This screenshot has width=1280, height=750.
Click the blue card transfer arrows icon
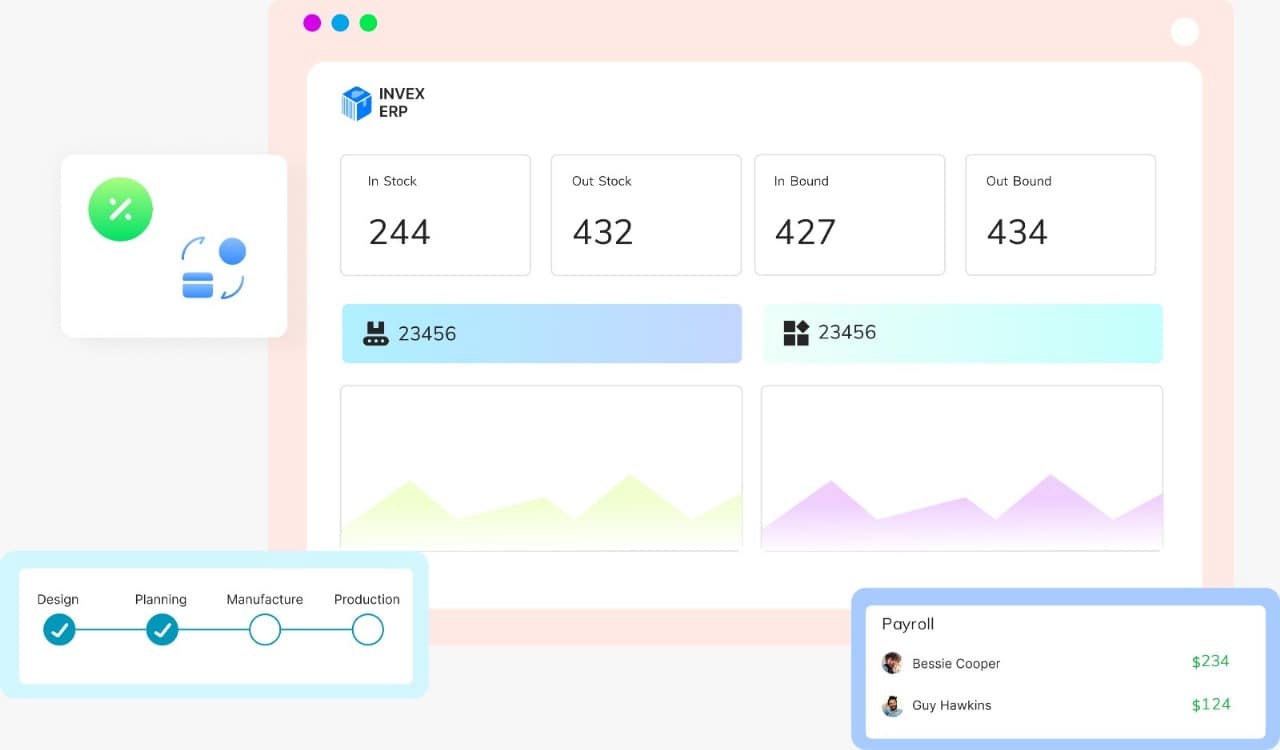coord(213,268)
